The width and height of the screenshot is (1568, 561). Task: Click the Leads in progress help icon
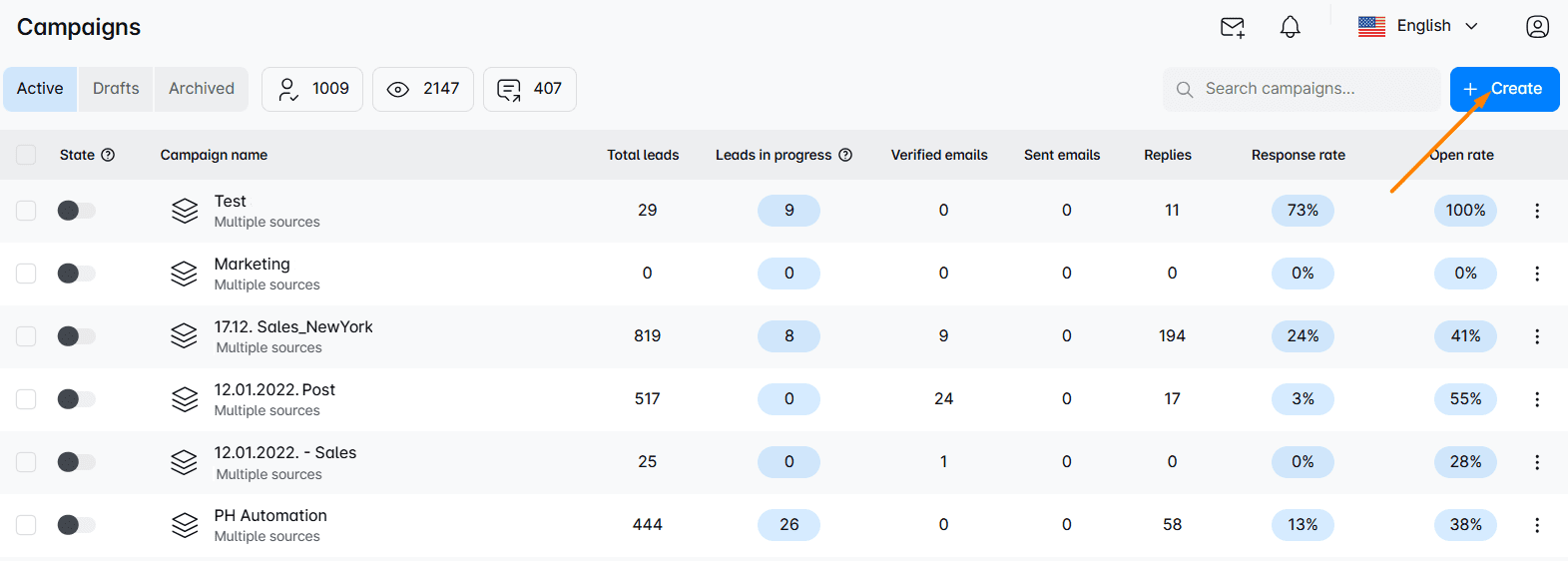point(845,155)
